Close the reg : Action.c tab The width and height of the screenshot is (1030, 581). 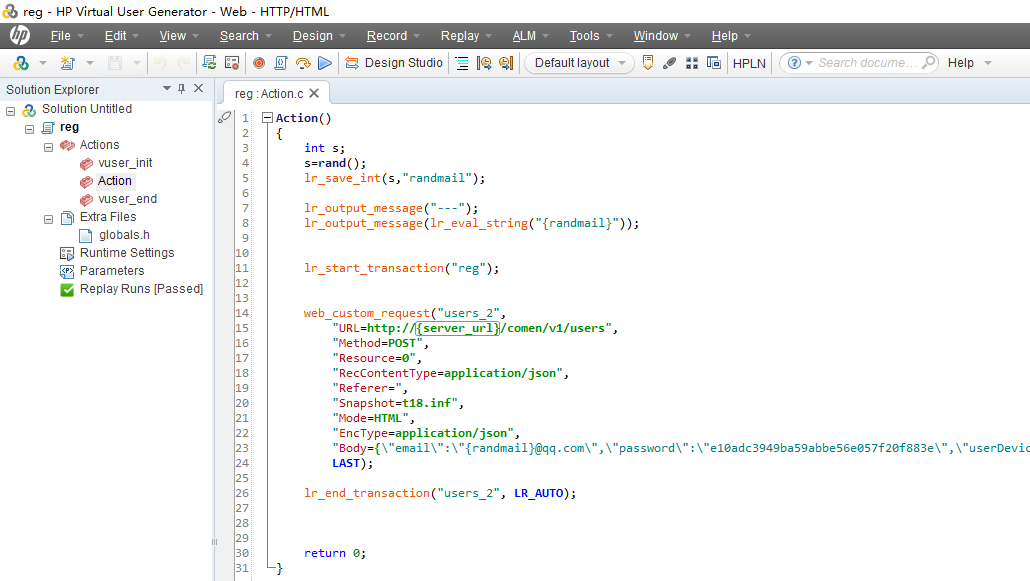pos(314,93)
